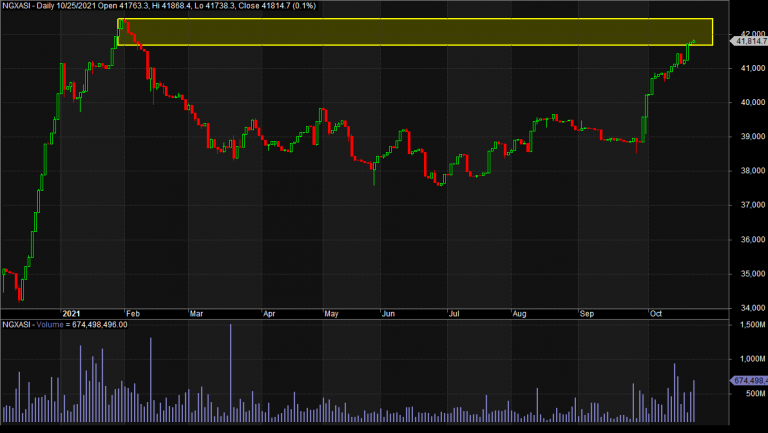Click the 1,000M volume axis label

[x=753, y=359]
